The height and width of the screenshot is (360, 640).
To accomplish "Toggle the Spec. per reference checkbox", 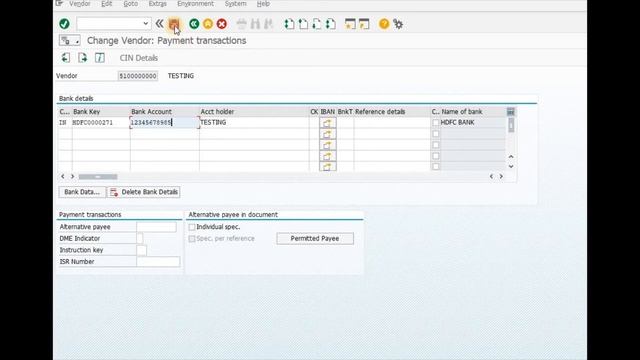I will [192, 238].
